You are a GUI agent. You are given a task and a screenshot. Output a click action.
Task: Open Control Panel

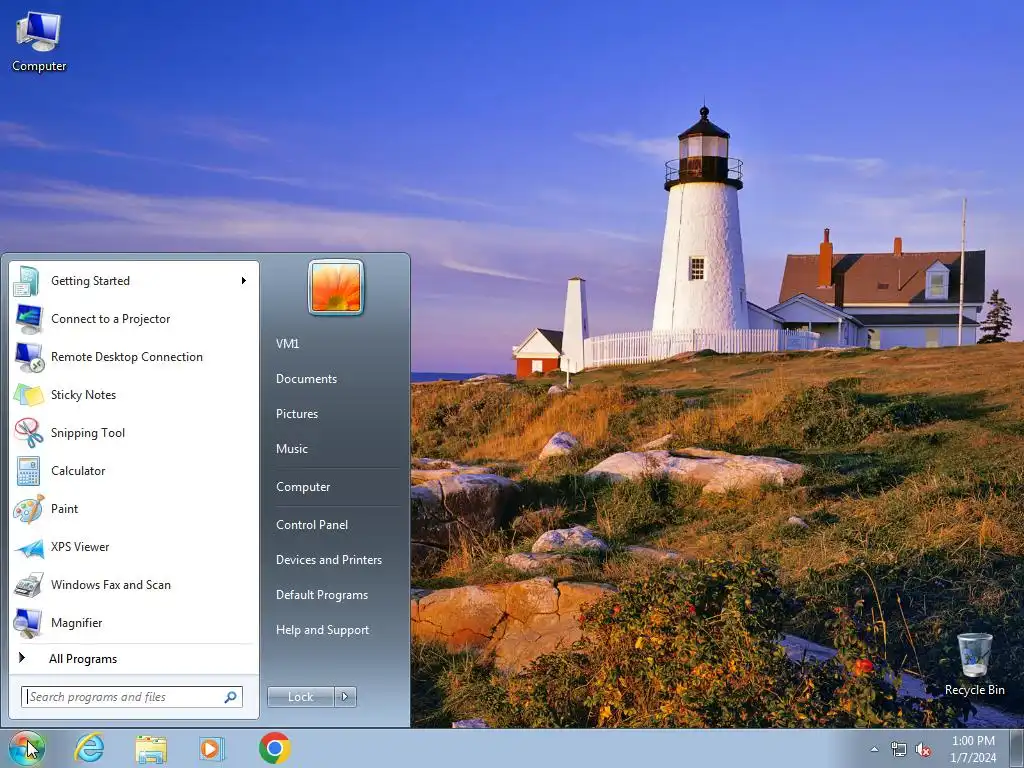(x=312, y=525)
